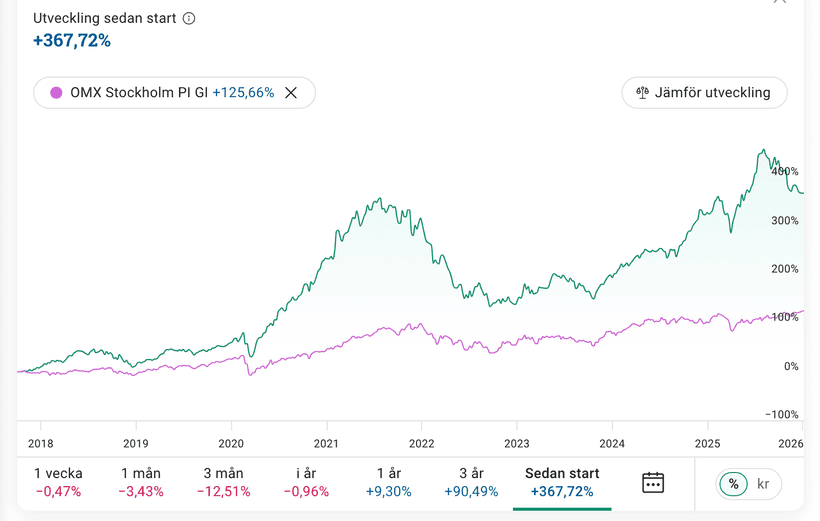Open Jämför utveckling comparison button
Viewport: 820px width, 521px height.
click(704, 93)
